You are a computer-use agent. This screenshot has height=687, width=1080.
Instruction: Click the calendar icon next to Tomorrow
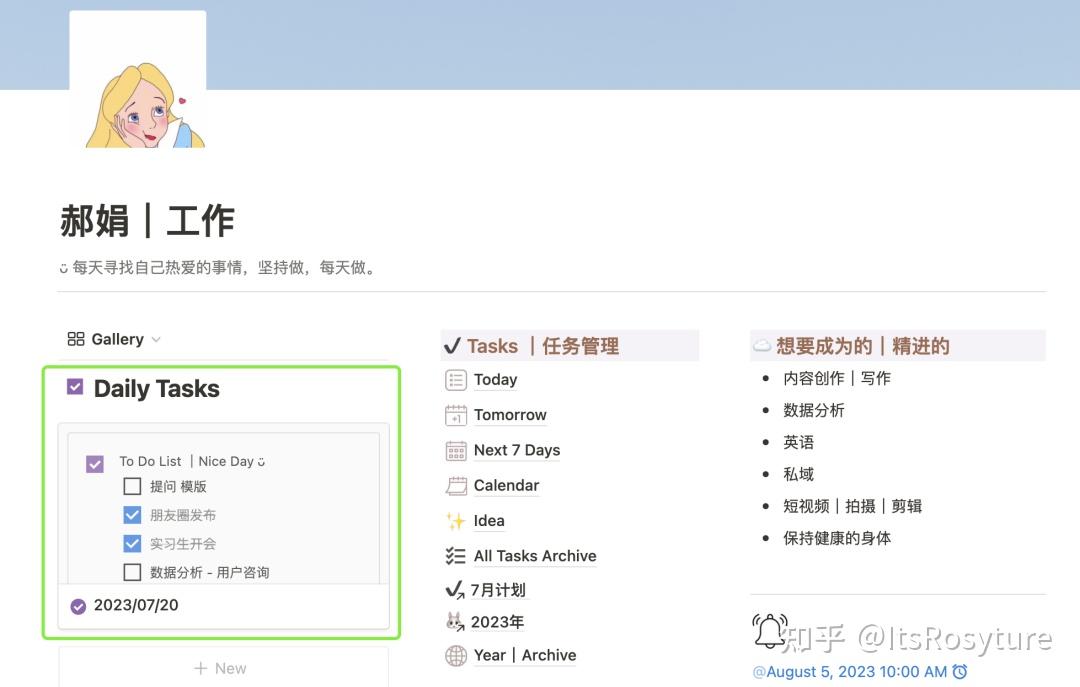pyautogui.click(x=455, y=415)
